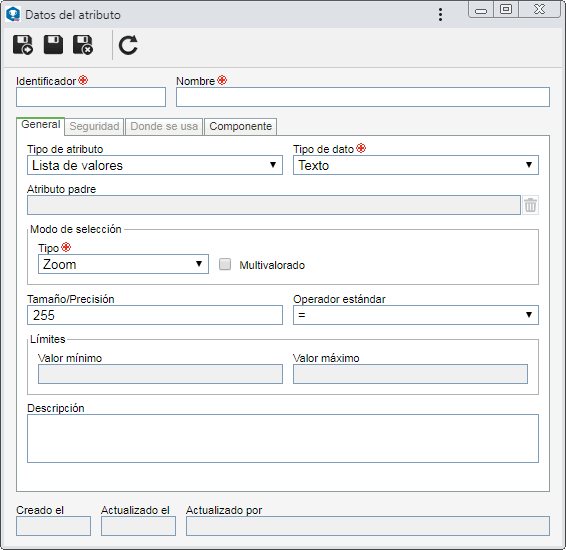Open the vertical three-dot options menu
The height and width of the screenshot is (550, 566).
point(440,15)
